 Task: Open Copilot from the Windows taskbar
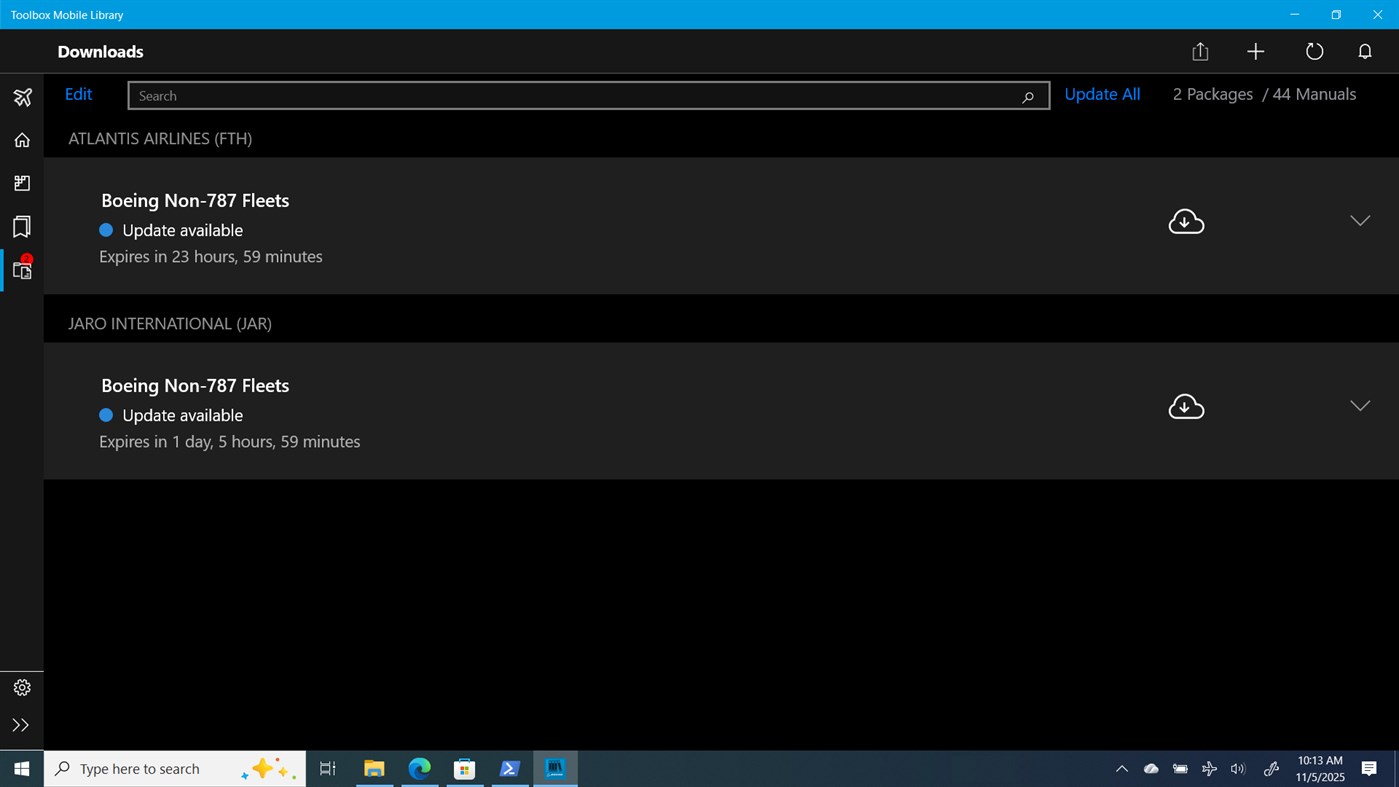click(267, 768)
